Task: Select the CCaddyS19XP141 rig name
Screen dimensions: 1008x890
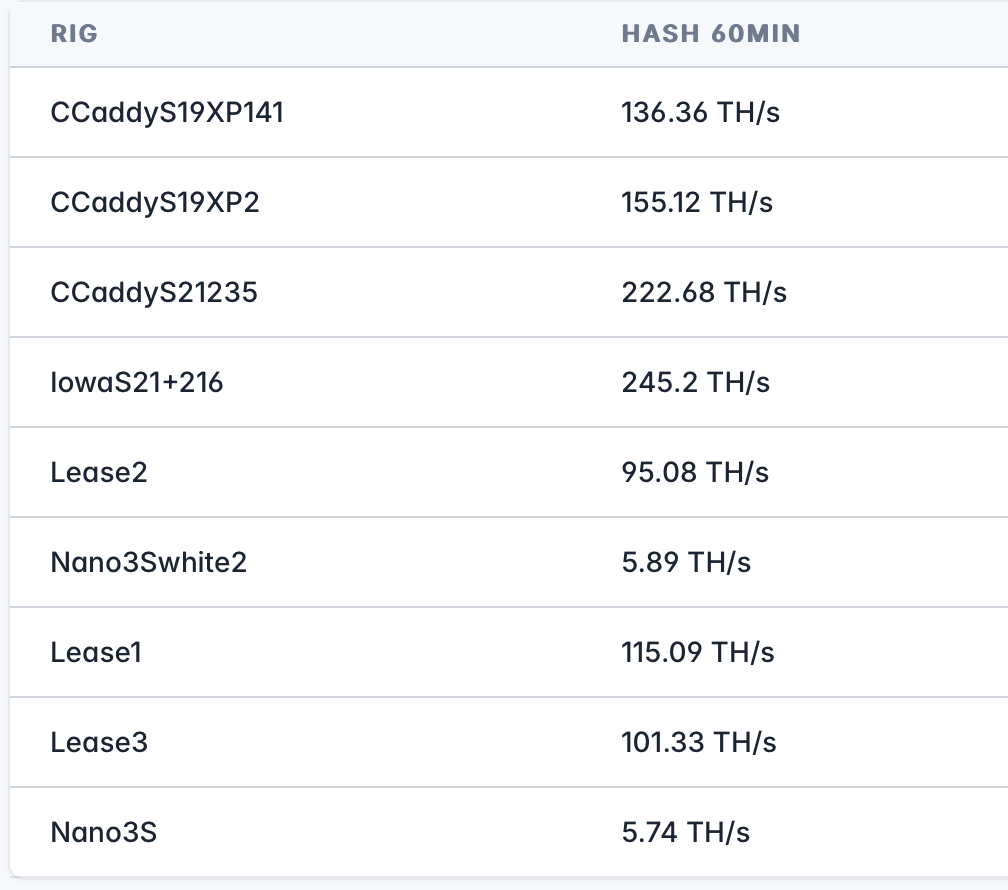Action: tap(167, 112)
